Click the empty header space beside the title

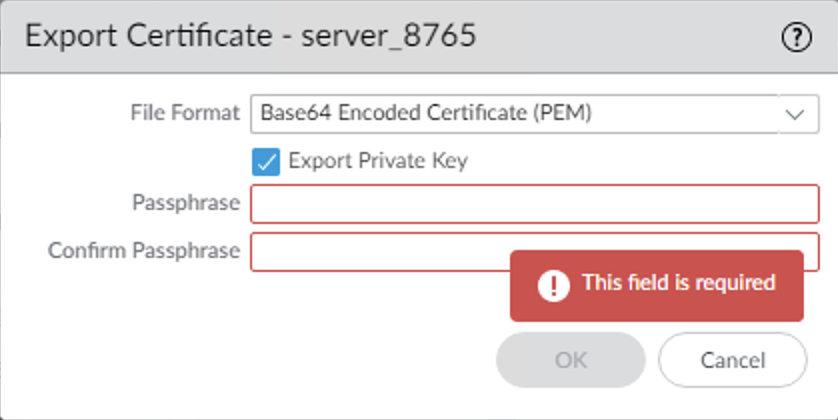pyautogui.click(x=620, y=37)
